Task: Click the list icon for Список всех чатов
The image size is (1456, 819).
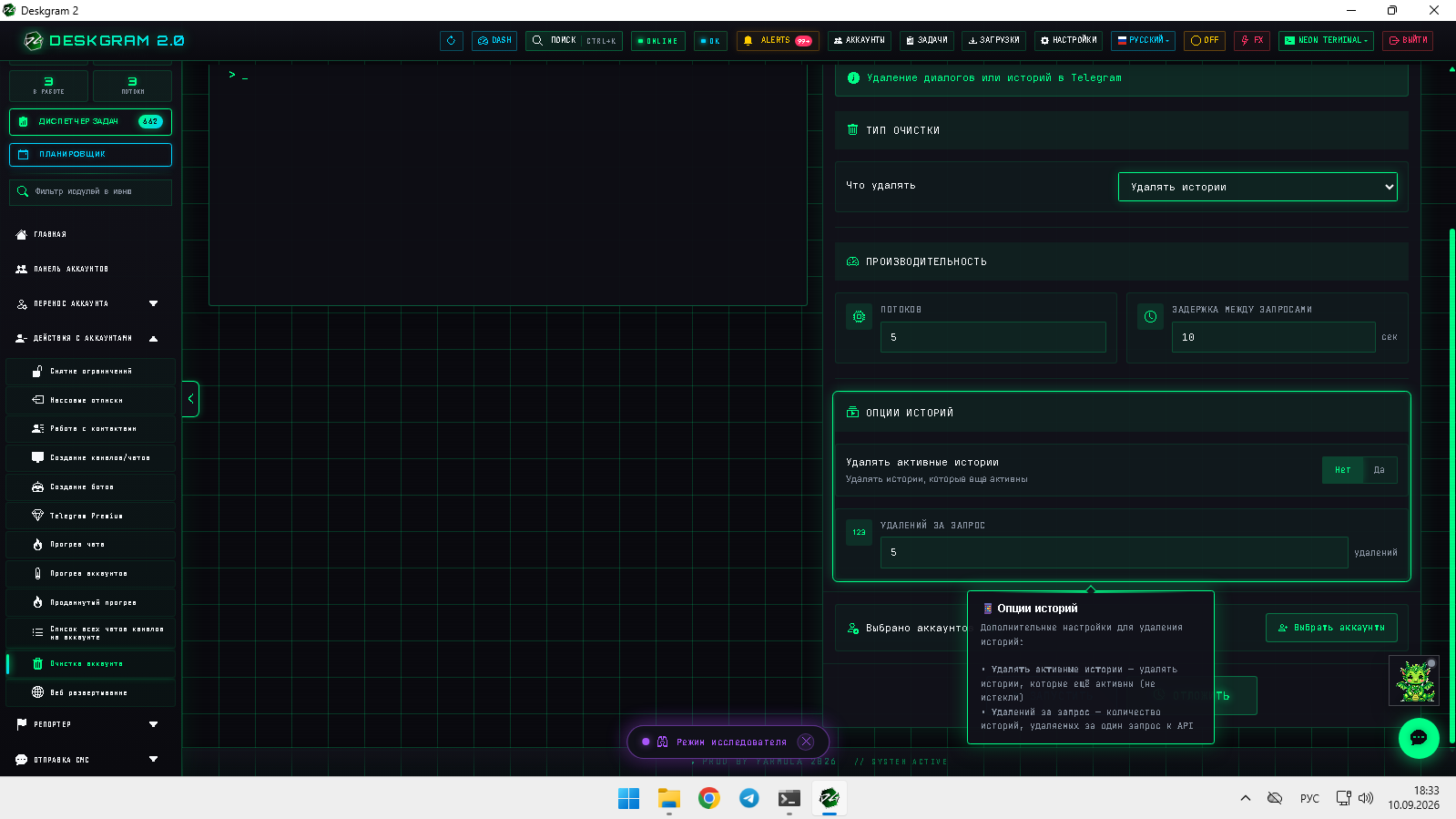Action: click(x=37, y=632)
